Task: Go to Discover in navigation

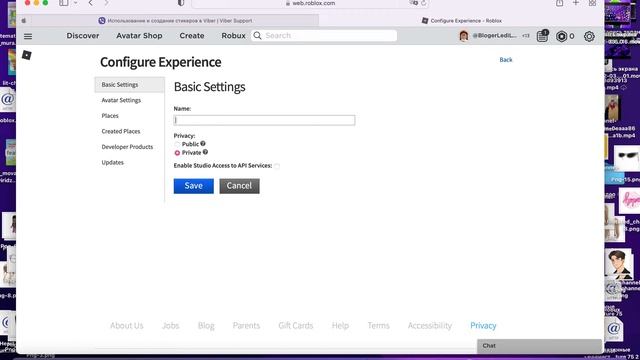Action: [x=83, y=36]
